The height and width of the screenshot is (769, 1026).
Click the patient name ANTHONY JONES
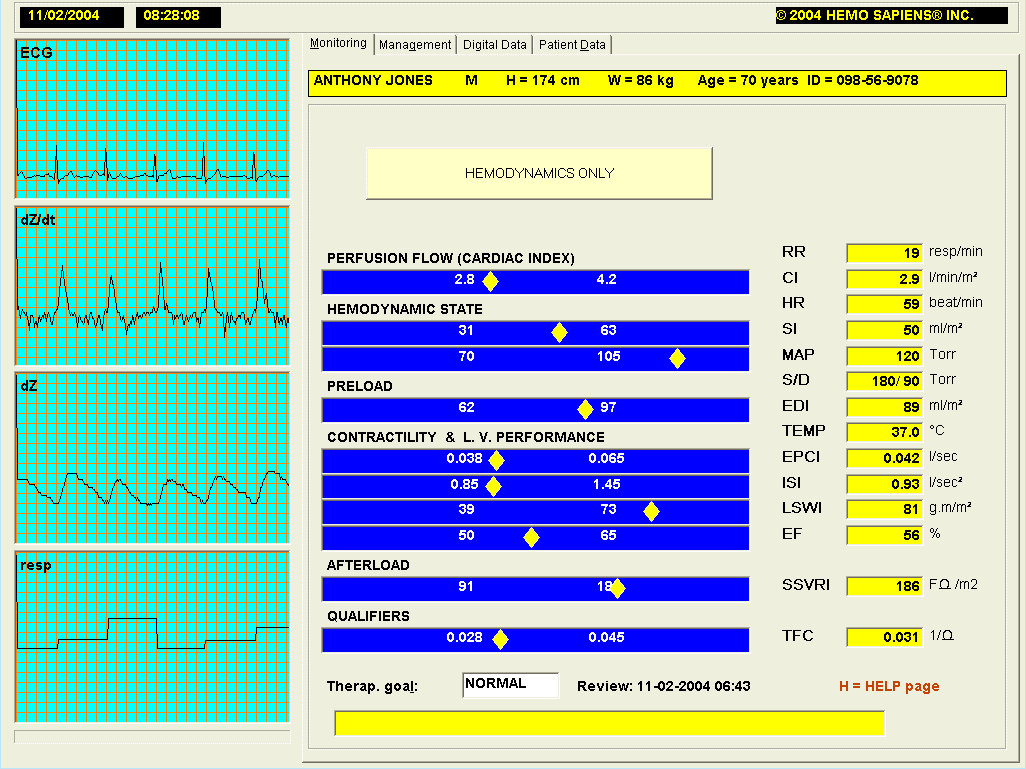pos(373,80)
